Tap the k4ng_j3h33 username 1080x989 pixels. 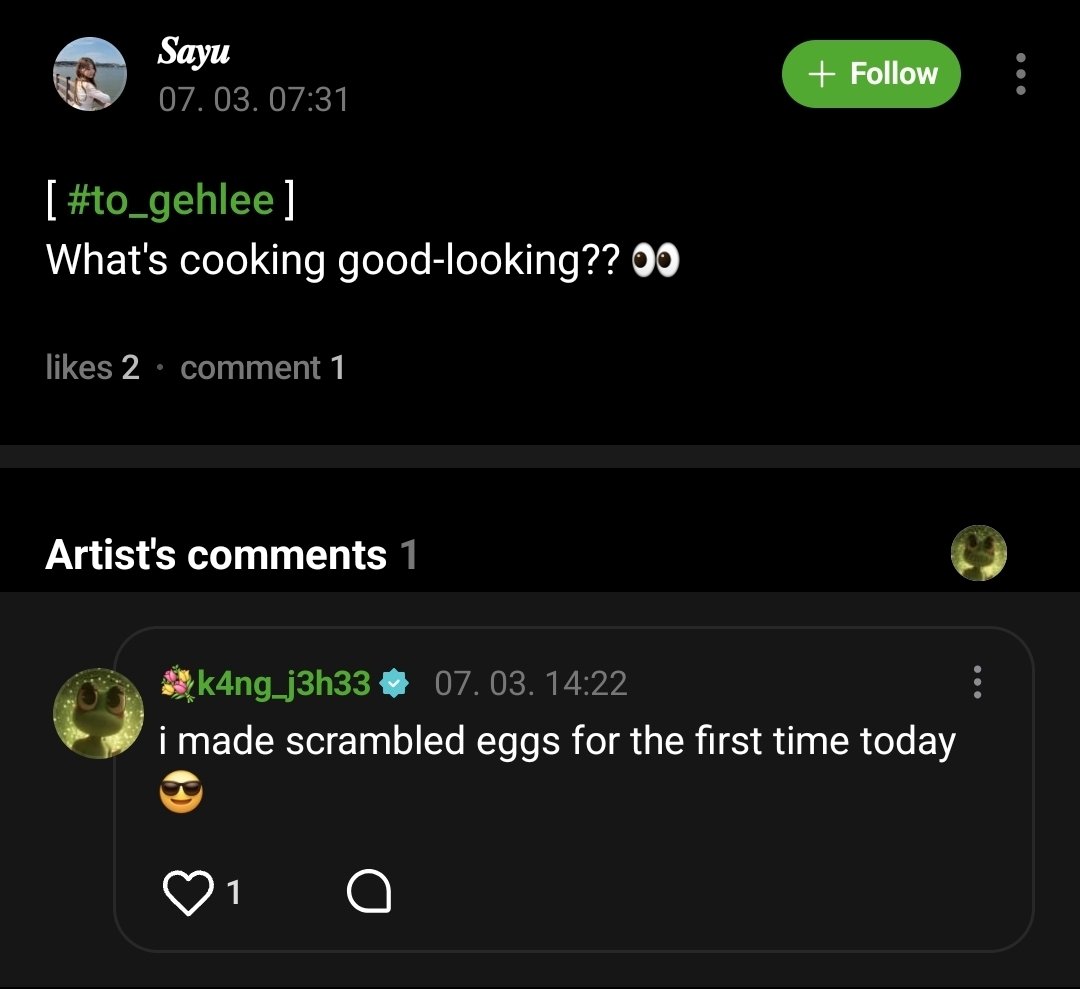284,683
